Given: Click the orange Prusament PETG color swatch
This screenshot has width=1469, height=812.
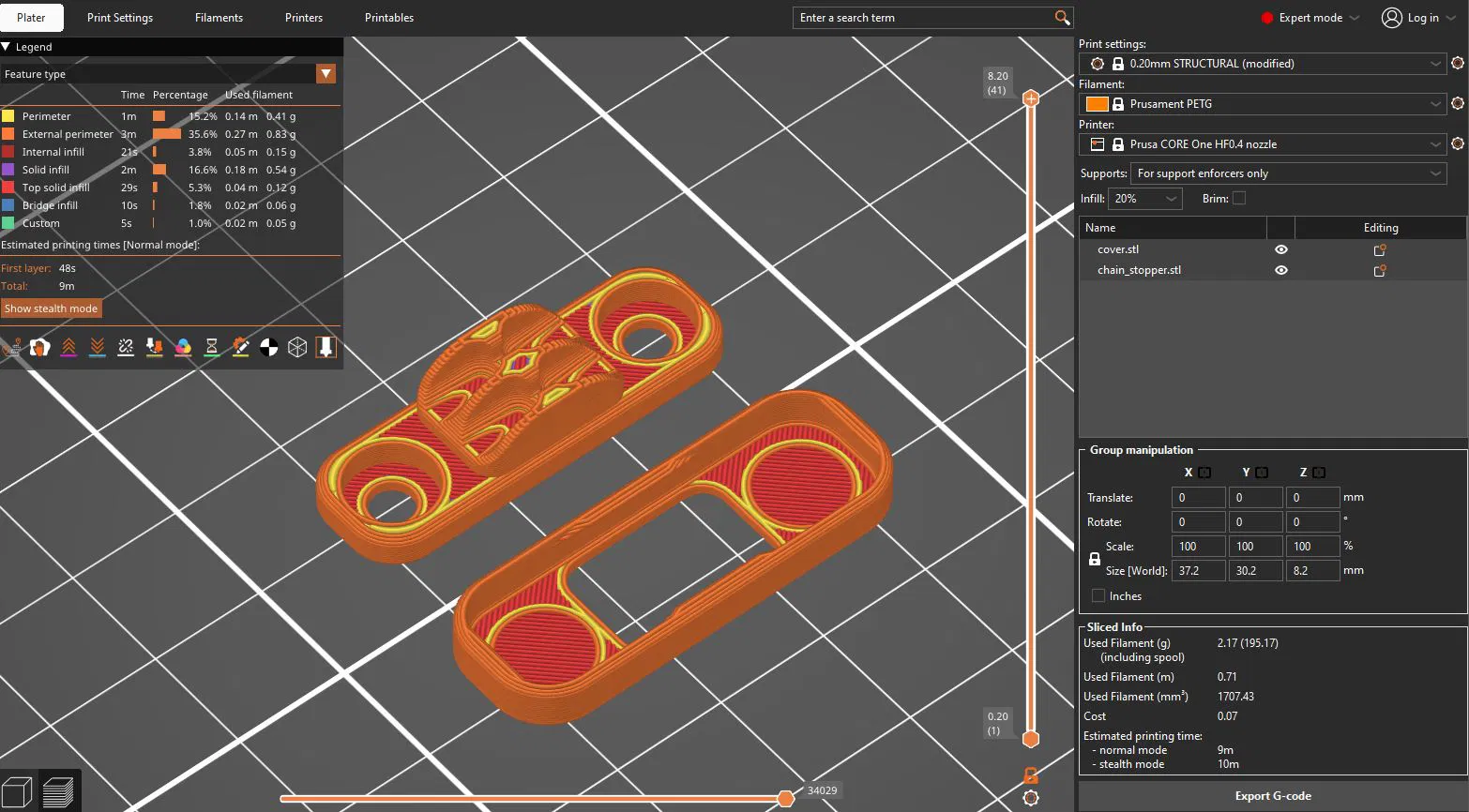Looking at the screenshot, I should point(1097,104).
